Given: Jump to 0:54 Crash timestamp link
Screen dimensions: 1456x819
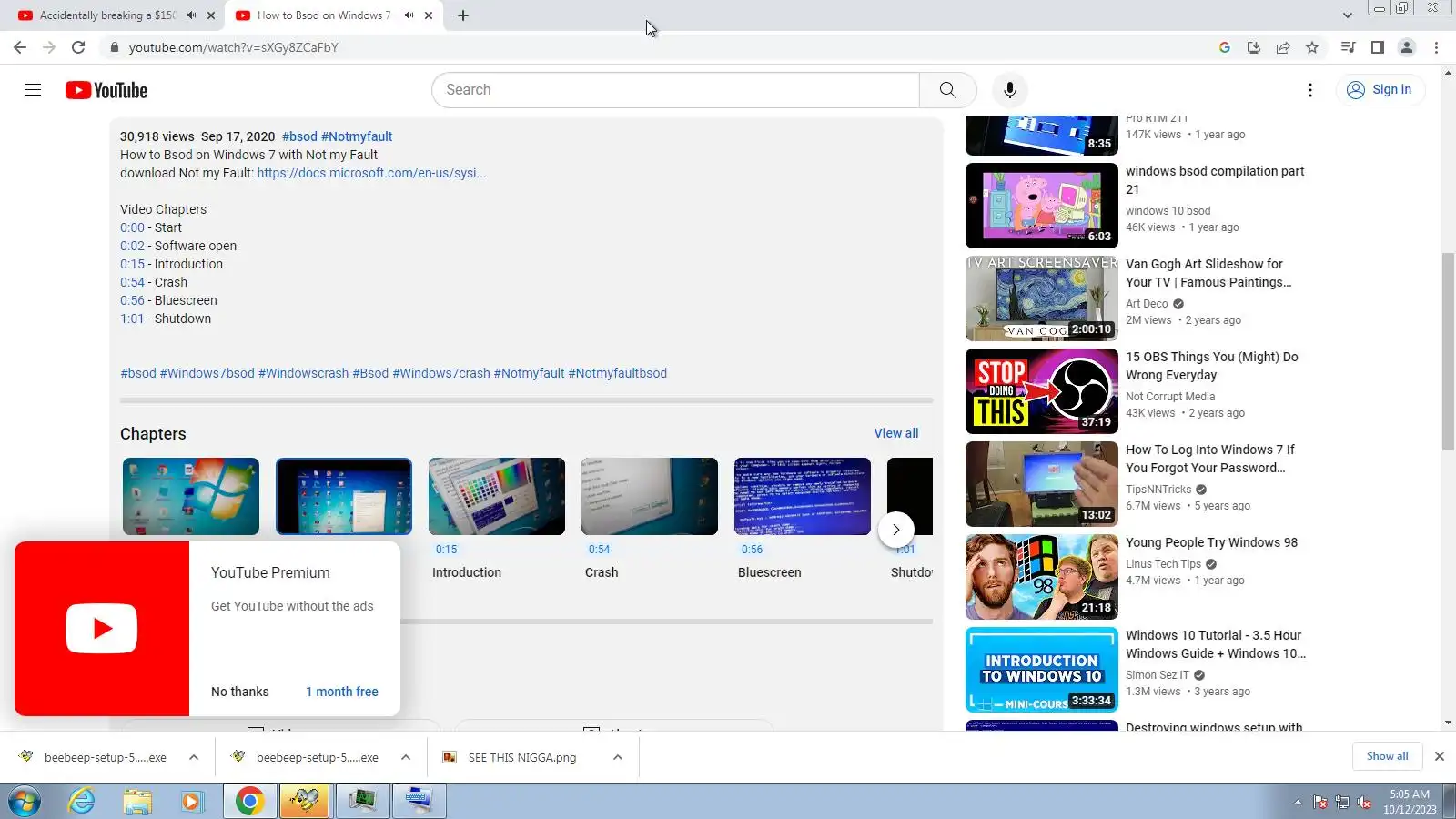Looking at the screenshot, I should [x=132, y=282].
